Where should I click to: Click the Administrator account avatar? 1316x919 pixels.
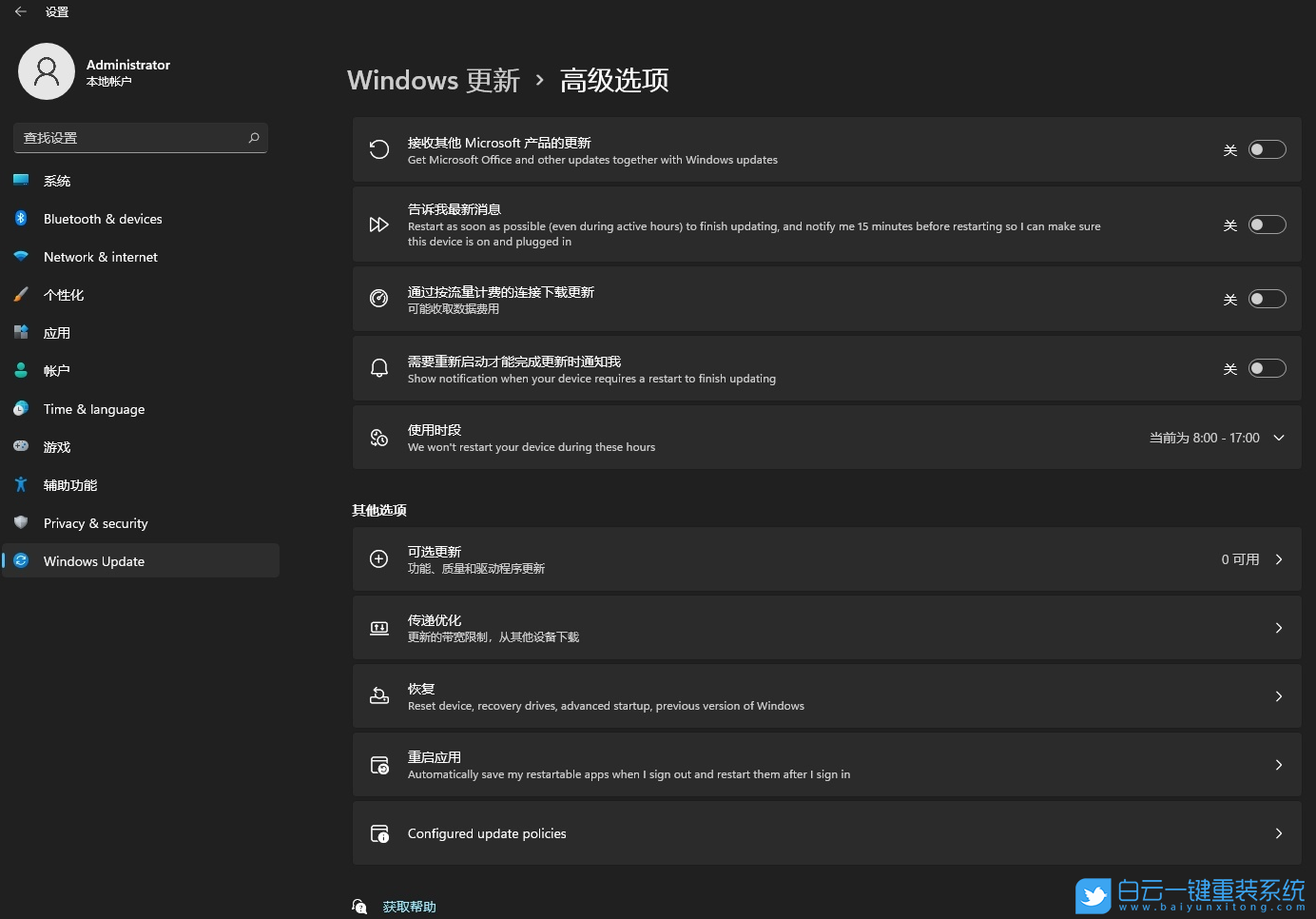pyautogui.click(x=47, y=70)
